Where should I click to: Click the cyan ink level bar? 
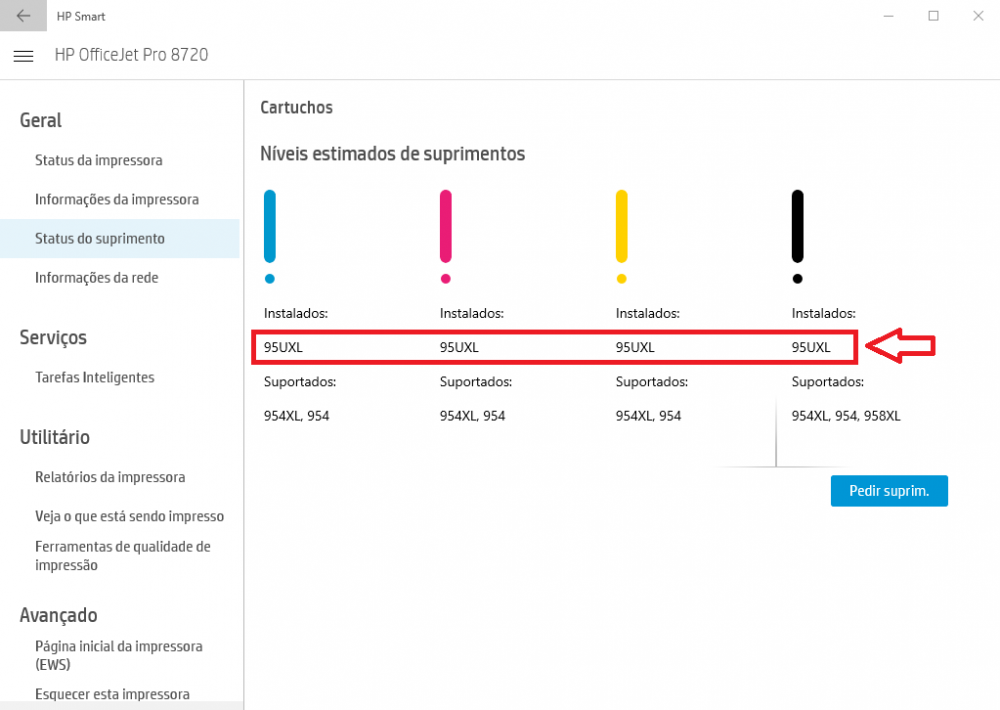click(x=270, y=226)
